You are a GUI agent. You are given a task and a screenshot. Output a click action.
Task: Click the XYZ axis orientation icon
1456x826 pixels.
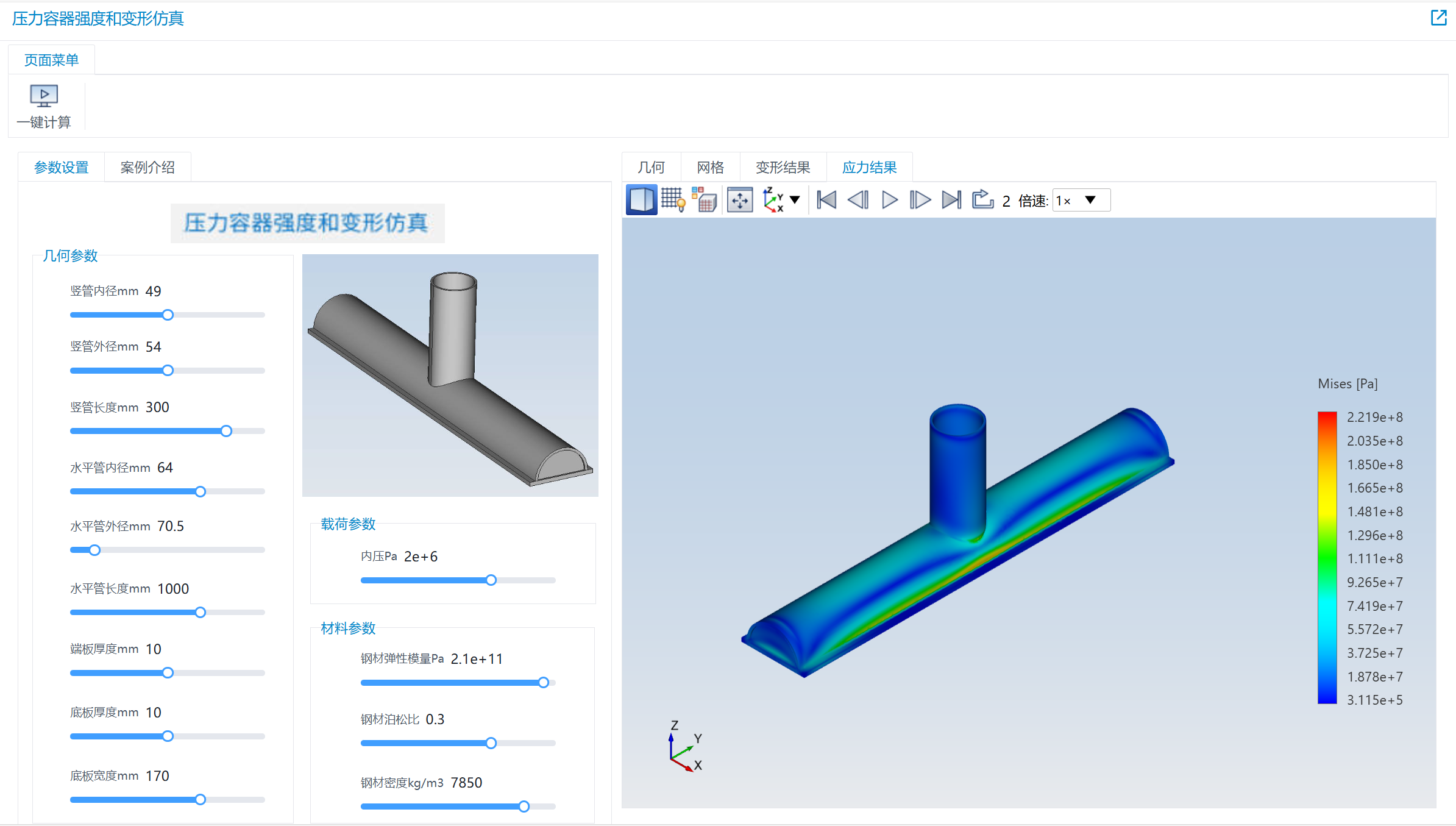773,200
